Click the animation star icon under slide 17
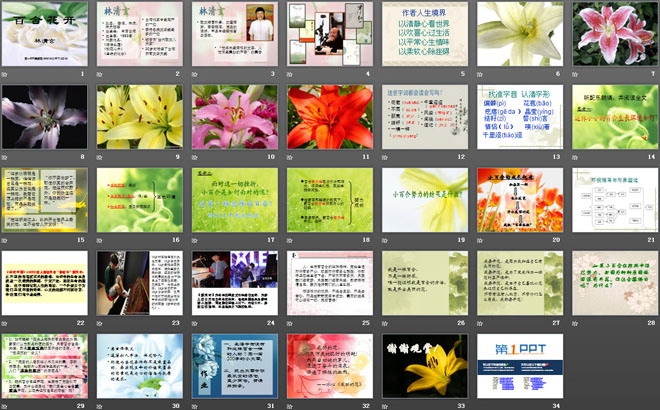Viewport: 660px width, 410px height. [195, 240]
